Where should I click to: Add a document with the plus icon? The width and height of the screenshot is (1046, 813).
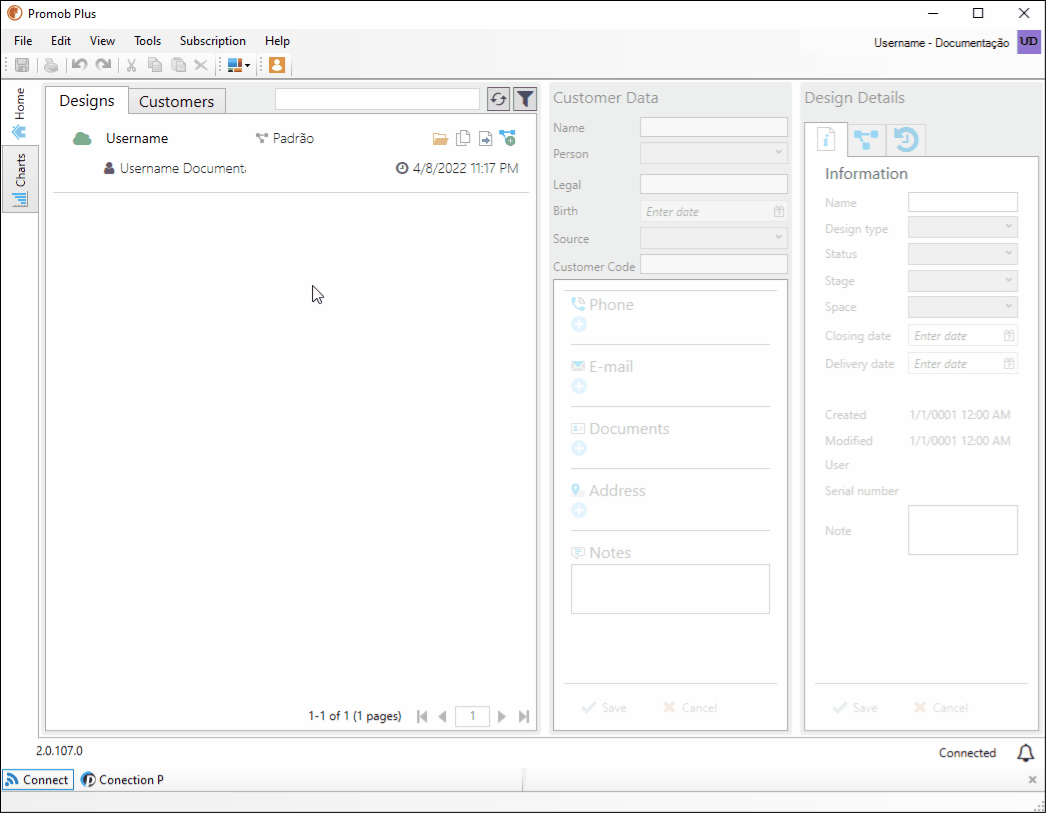point(579,448)
